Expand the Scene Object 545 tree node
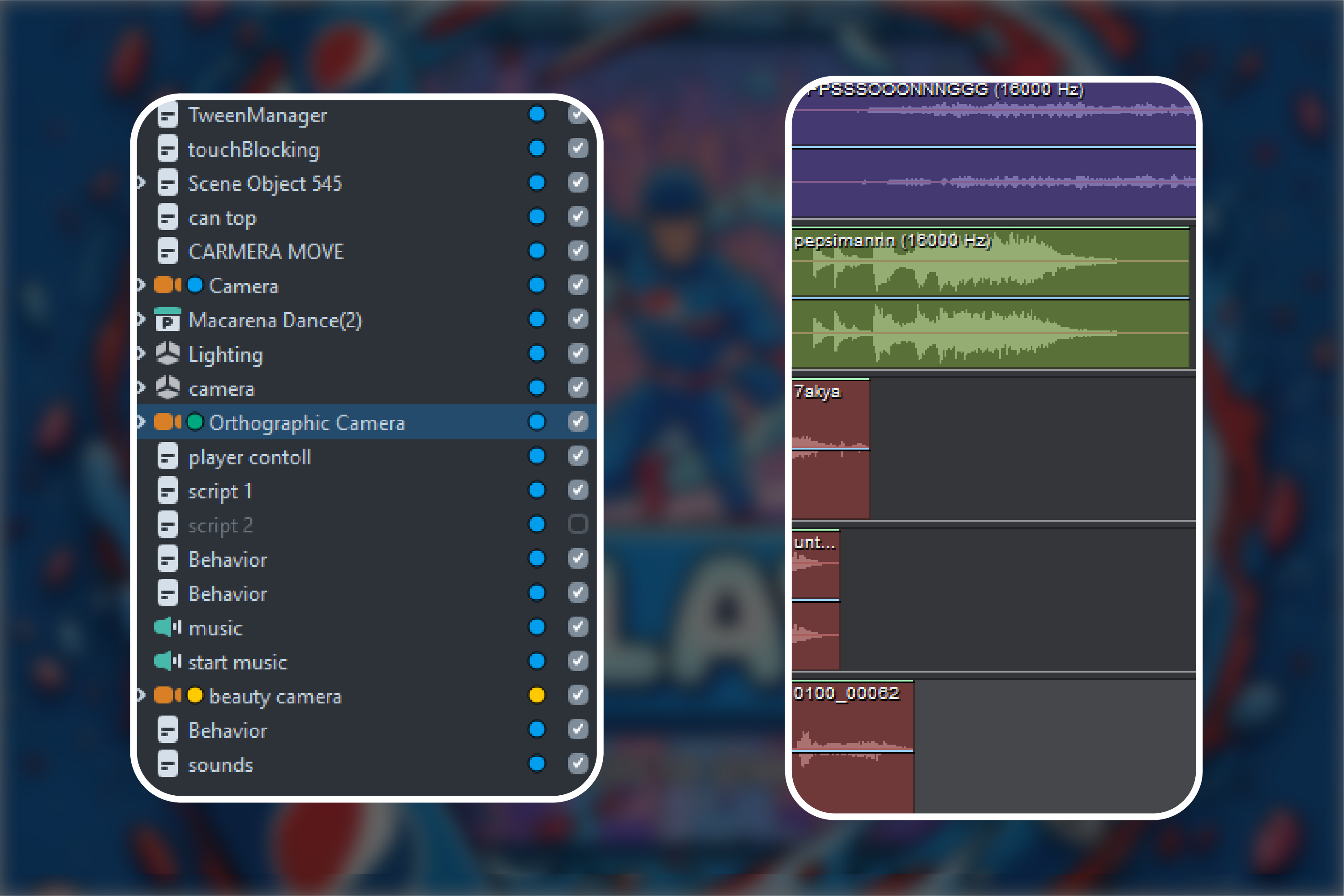The width and height of the screenshot is (1344, 896). coord(141,183)
